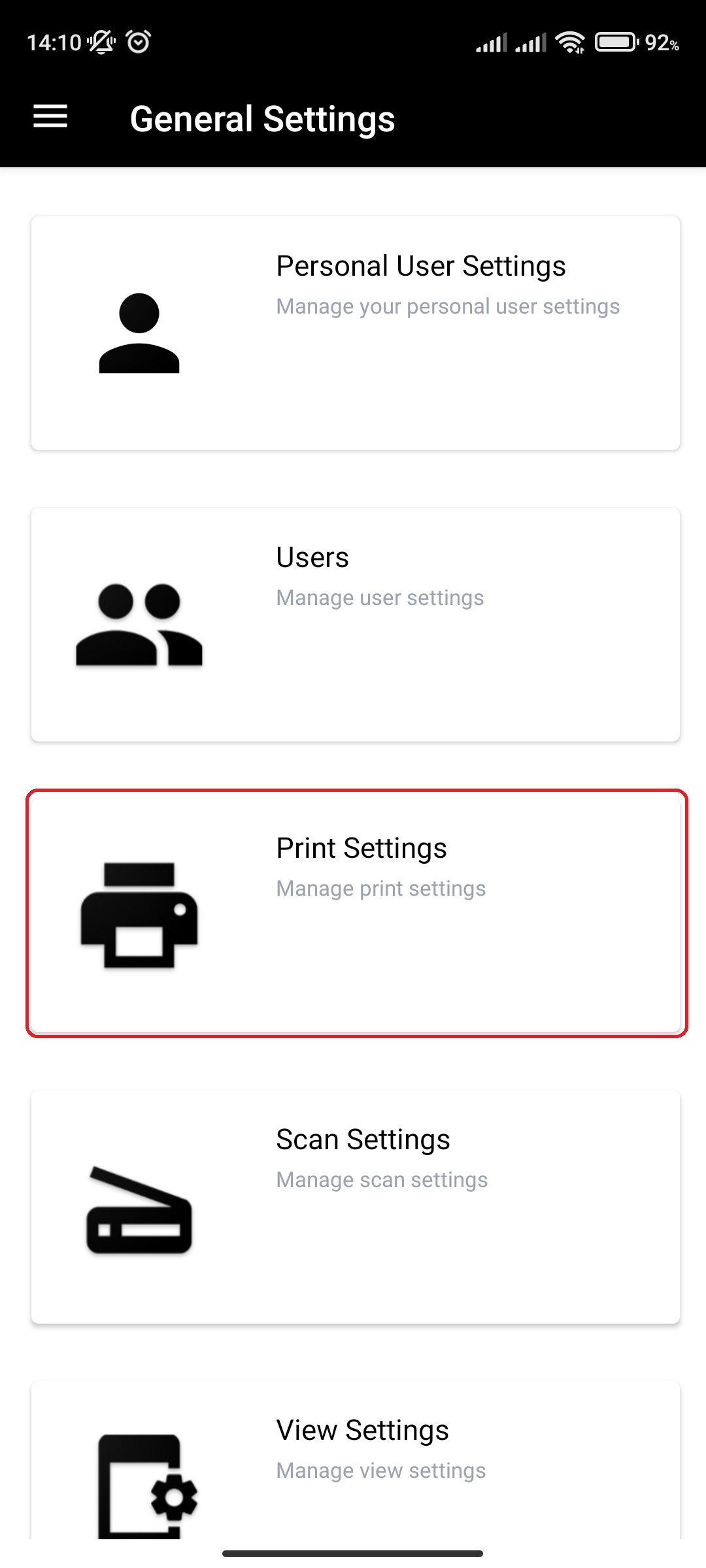Tap the scanner icon
Image resolution: width=706 pixels, height=1568 pixels.
coord(139,1209)
